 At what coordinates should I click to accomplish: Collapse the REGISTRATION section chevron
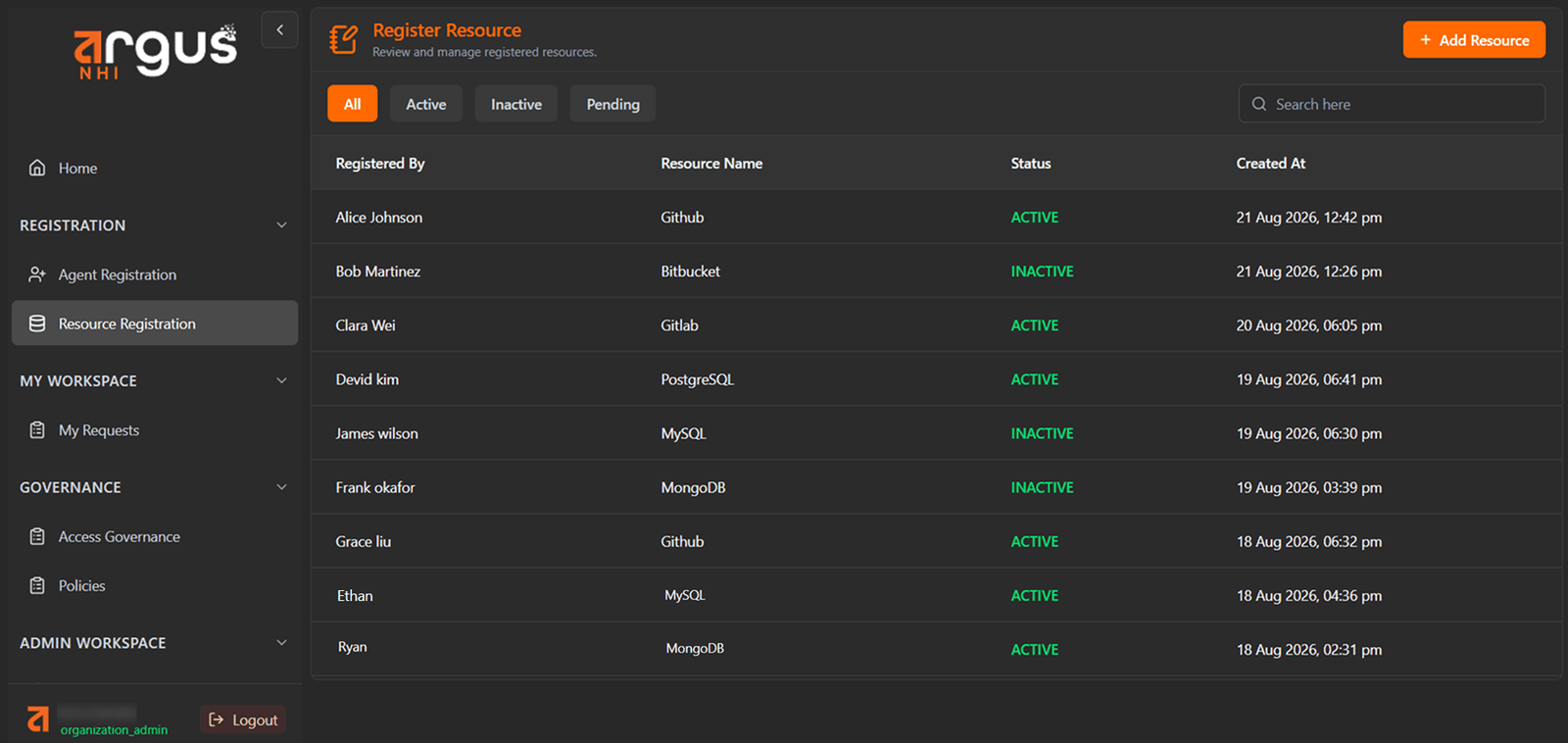point(281,225)
